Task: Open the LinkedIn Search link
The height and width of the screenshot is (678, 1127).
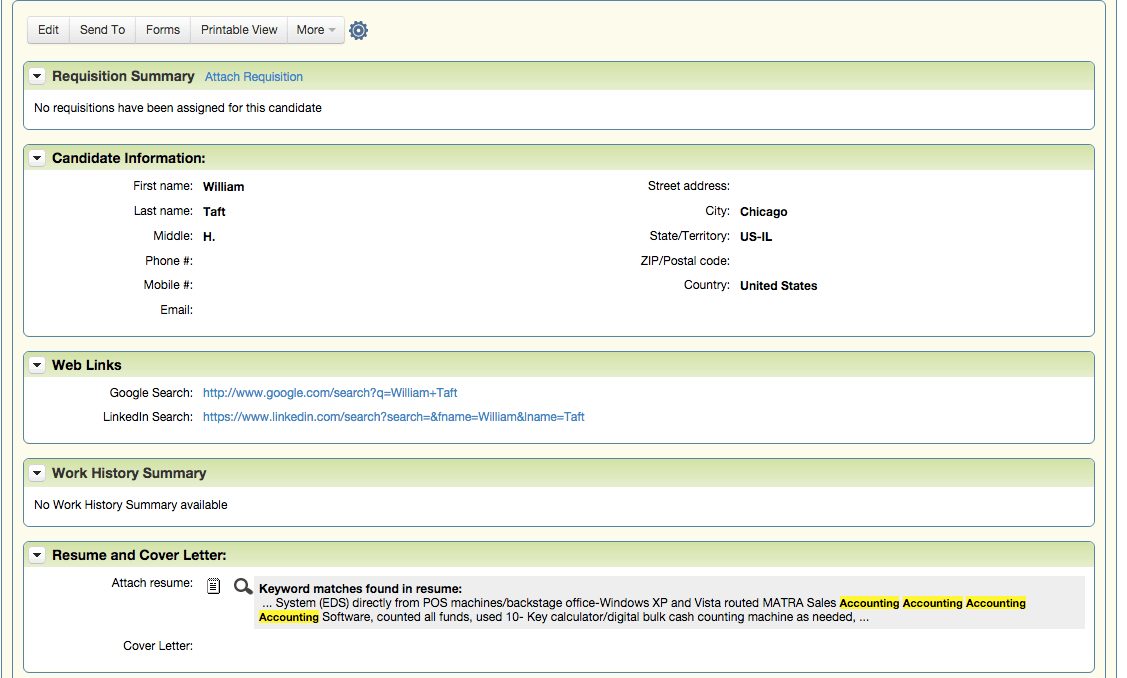Action: coord(393,417)
